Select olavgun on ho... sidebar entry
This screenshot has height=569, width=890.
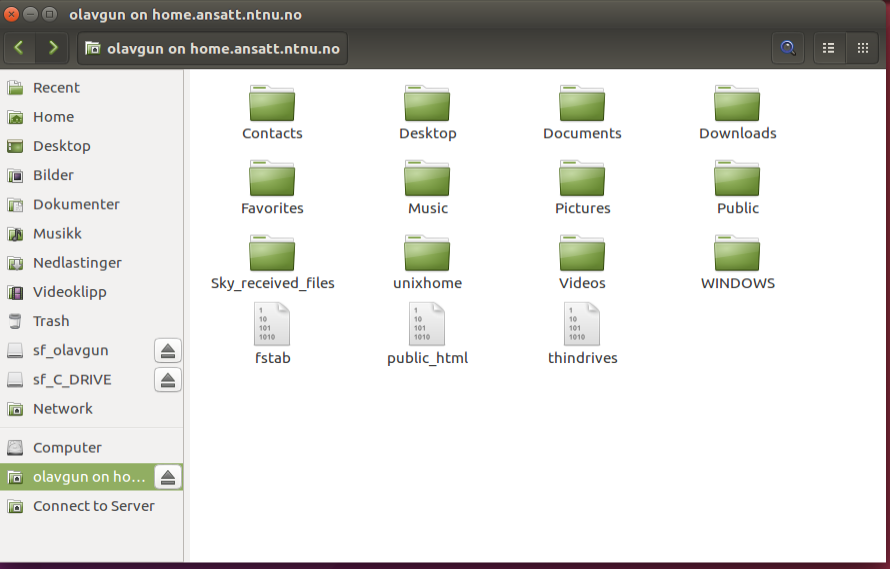(76, 477)
